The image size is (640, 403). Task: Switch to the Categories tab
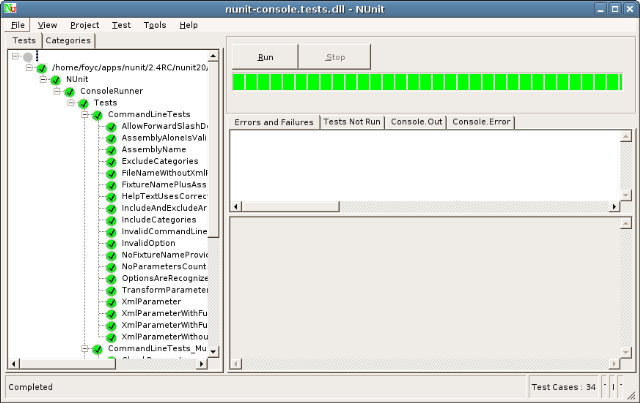pyautogui.click(x=69, y=41)
